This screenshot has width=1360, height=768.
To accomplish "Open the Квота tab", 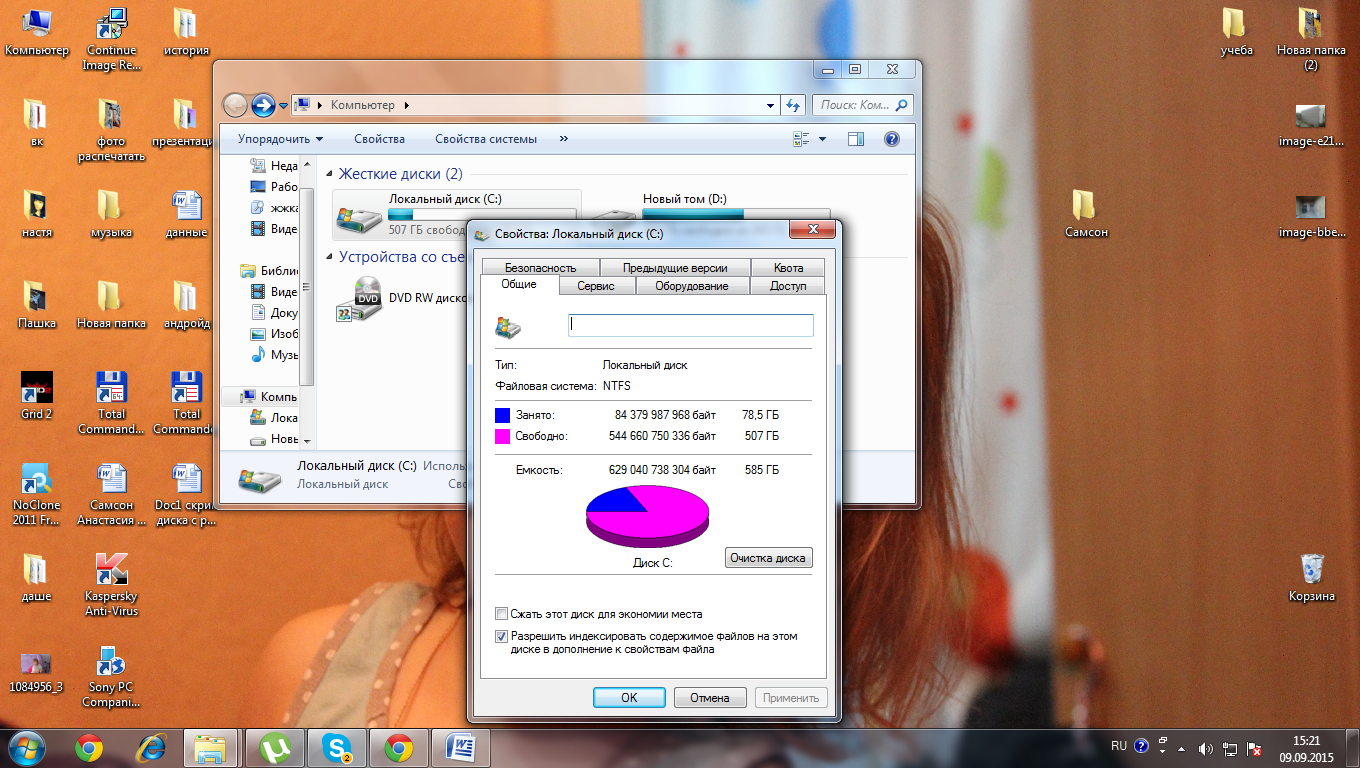I will point(788,267).
